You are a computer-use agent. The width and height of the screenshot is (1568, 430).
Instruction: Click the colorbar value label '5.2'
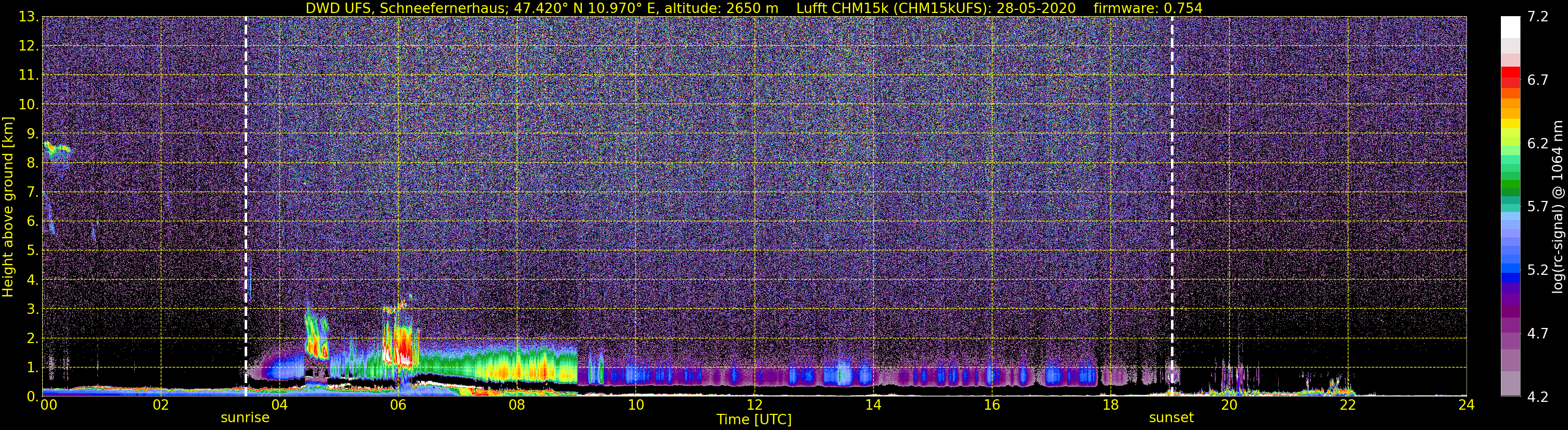click(x=1538, y=270)
